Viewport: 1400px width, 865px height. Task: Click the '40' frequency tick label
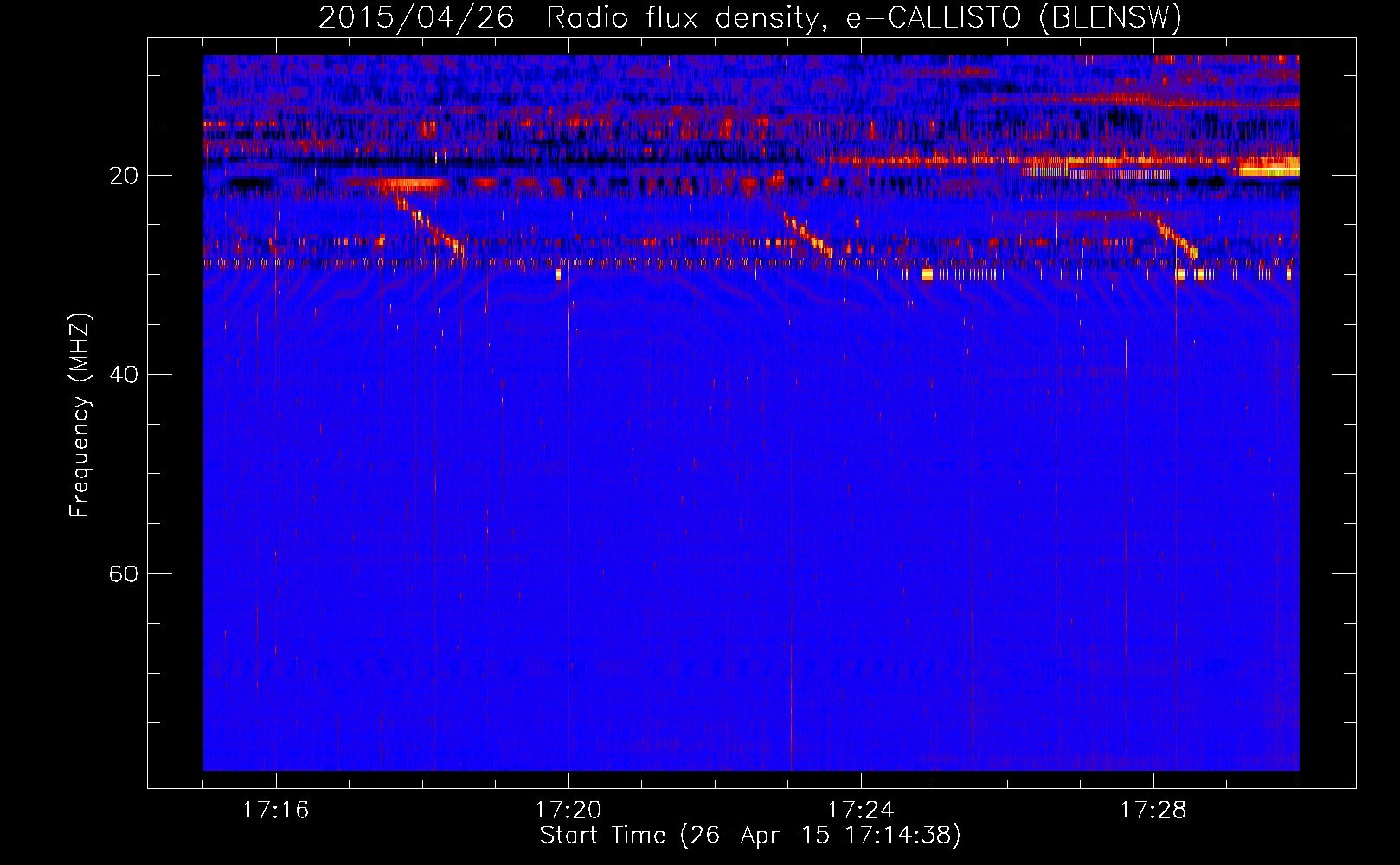point(124,375)
